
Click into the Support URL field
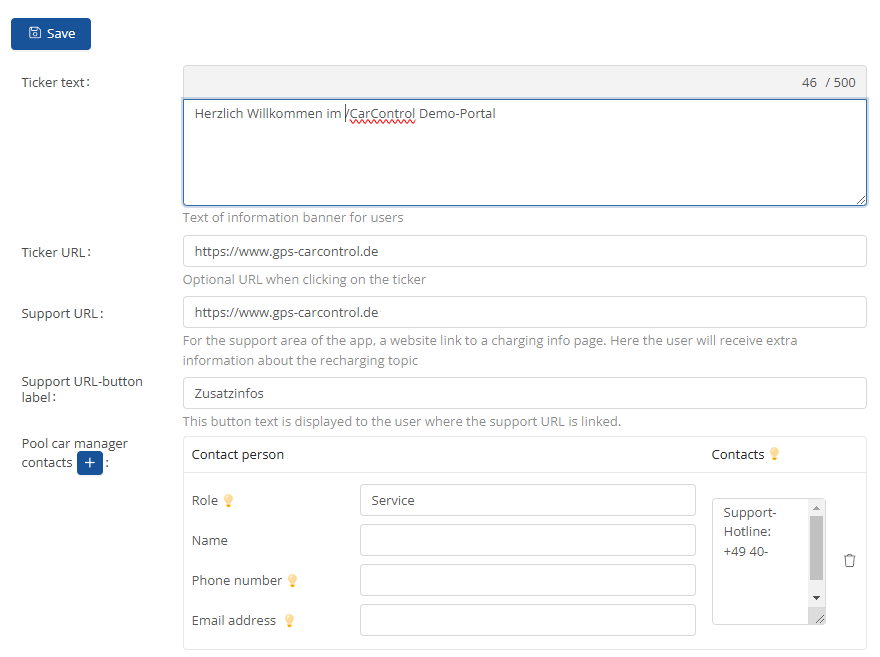click(x=524, y=312)
